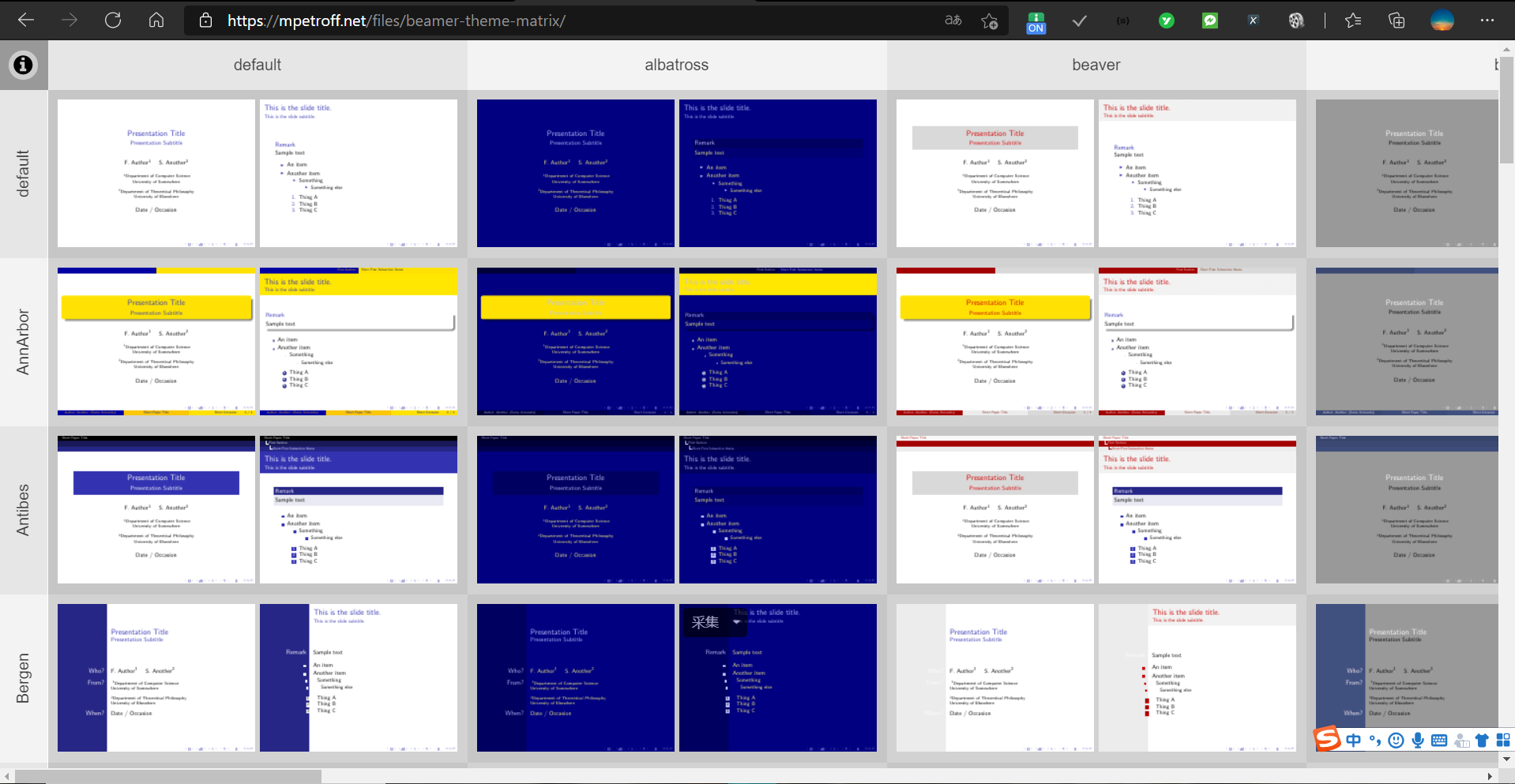The image size is (1515, 784).
Task: Click the info icon on the matrix page
Action: 24,65
